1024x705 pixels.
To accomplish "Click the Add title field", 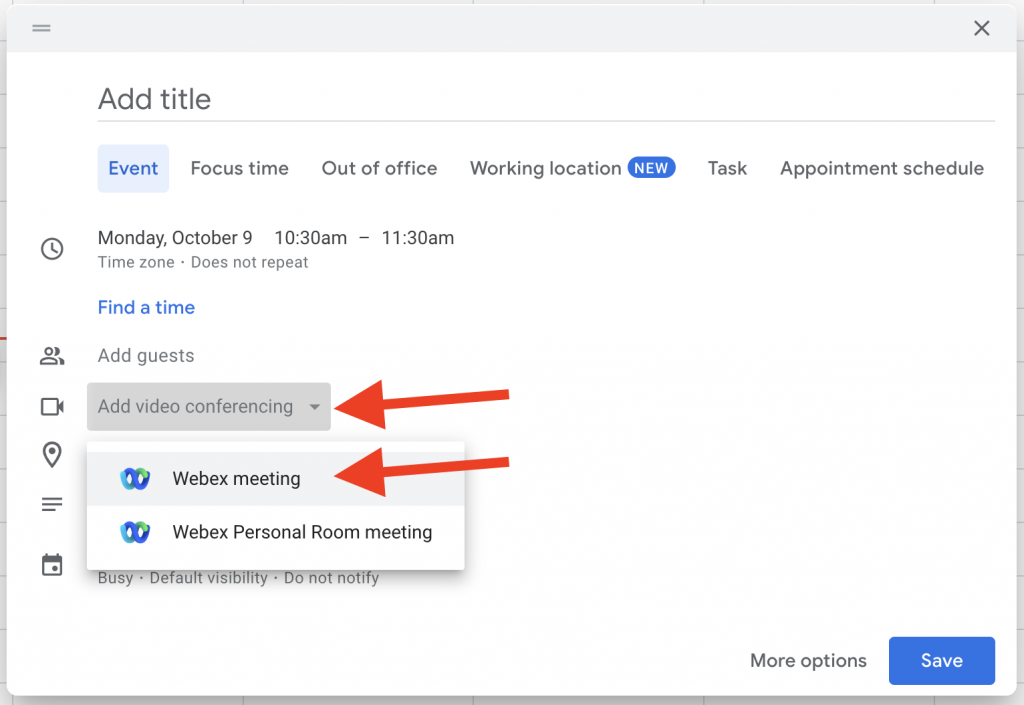I will click(547, 99).
